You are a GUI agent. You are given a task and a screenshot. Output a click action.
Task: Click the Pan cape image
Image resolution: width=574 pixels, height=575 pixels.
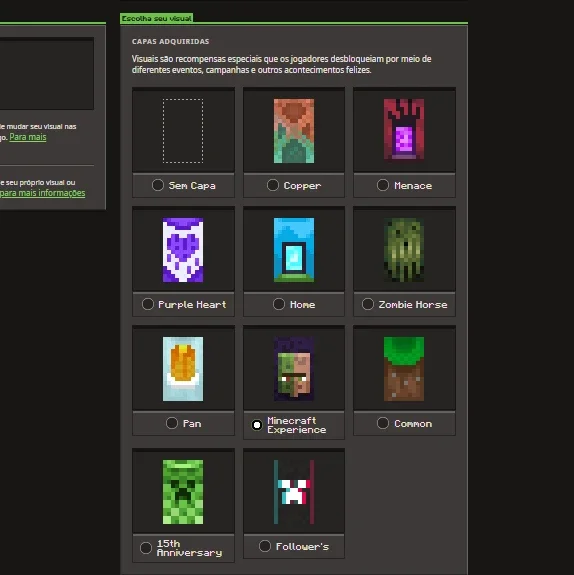tap(183, 369)
